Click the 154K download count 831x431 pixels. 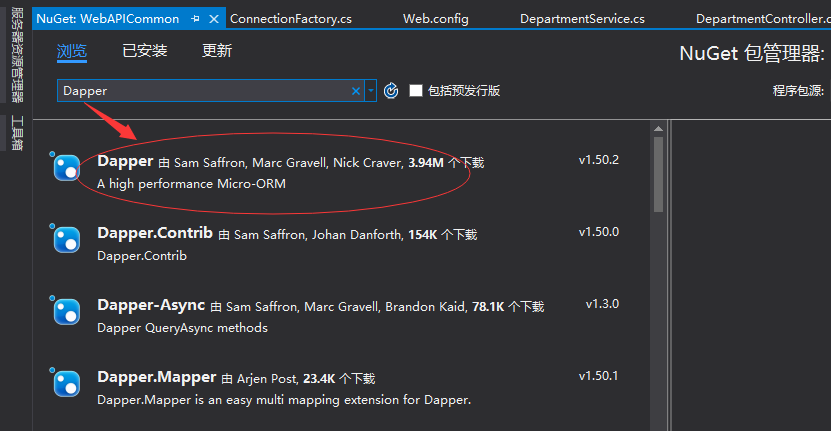(x=422, y=235)
